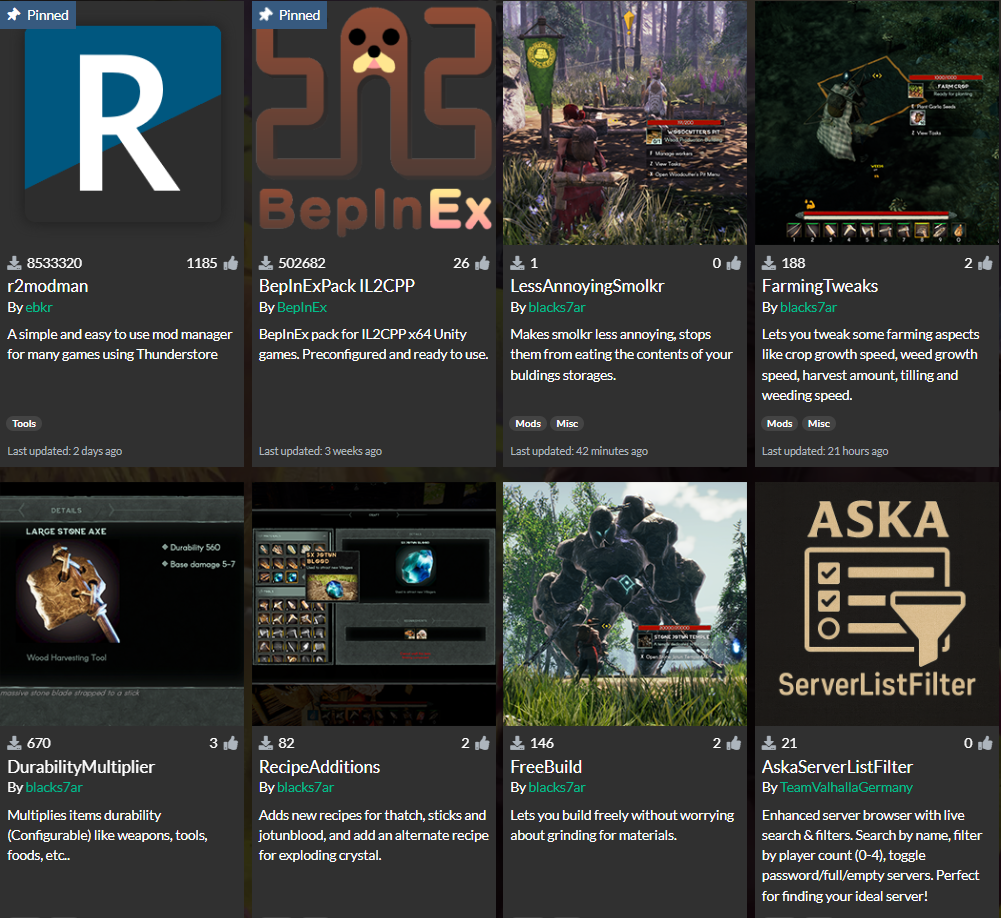Image resolution: width=1001 pixels, height=918 pixels.
Task: Open the FreeBuild stone golem screenshot
Action: coord(625,603)
